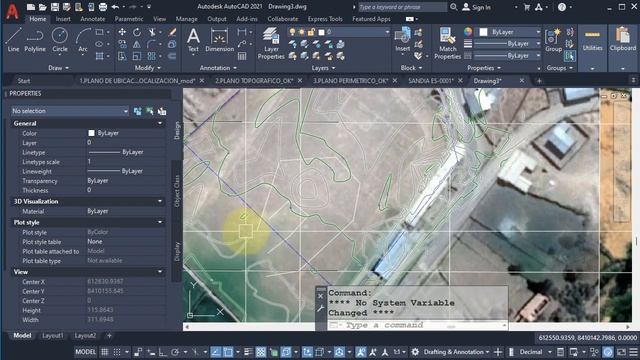Click the Rotate tool icon
640x360 pixels.
(137, 32)
